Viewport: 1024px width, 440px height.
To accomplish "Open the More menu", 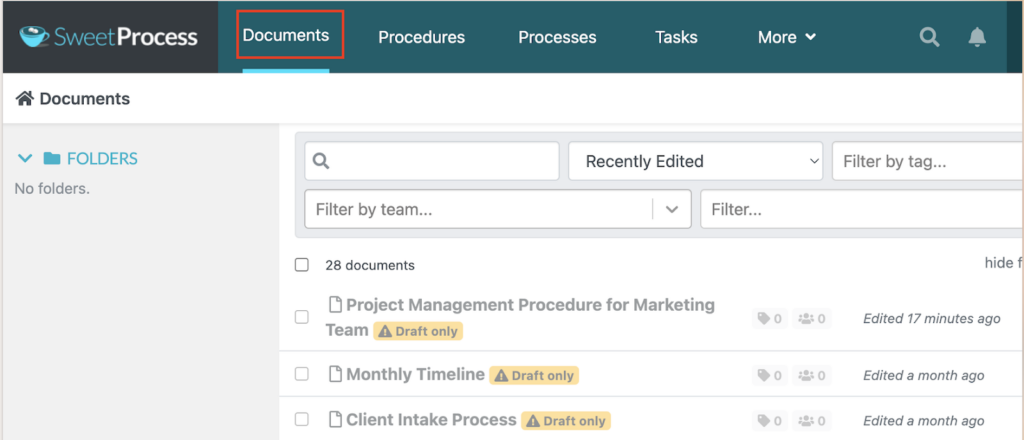I will point(786,37).
